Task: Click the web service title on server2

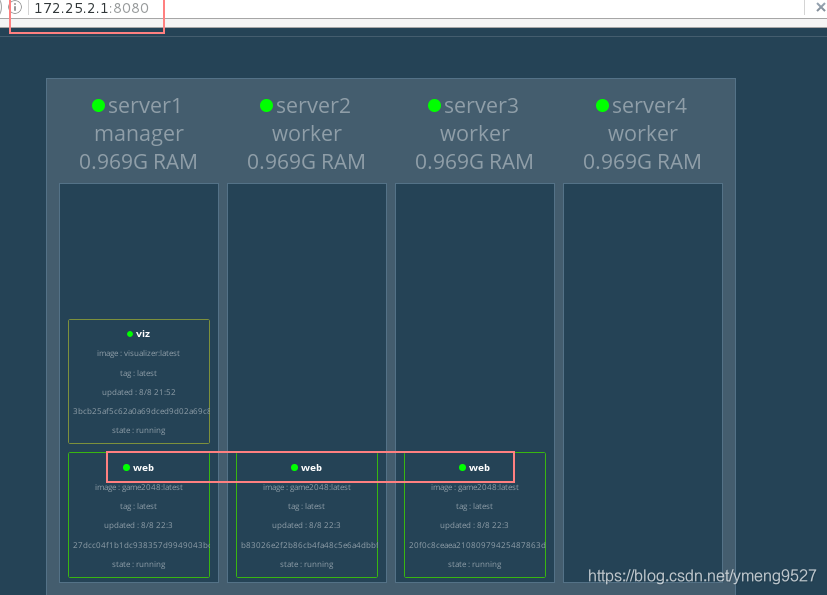Action: (311, 467)
